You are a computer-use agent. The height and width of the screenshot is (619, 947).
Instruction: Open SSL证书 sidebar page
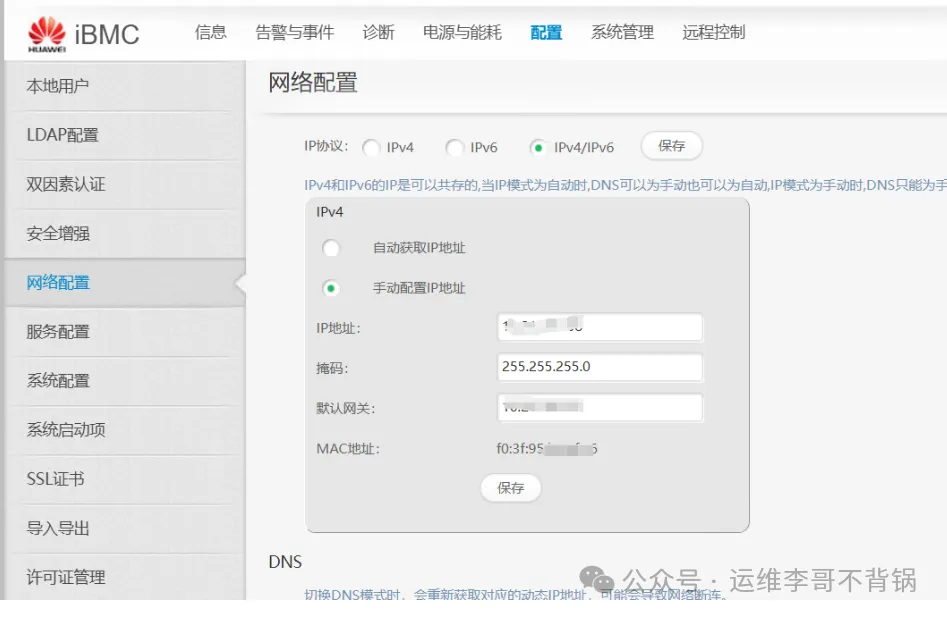click(x=55, y=479)
